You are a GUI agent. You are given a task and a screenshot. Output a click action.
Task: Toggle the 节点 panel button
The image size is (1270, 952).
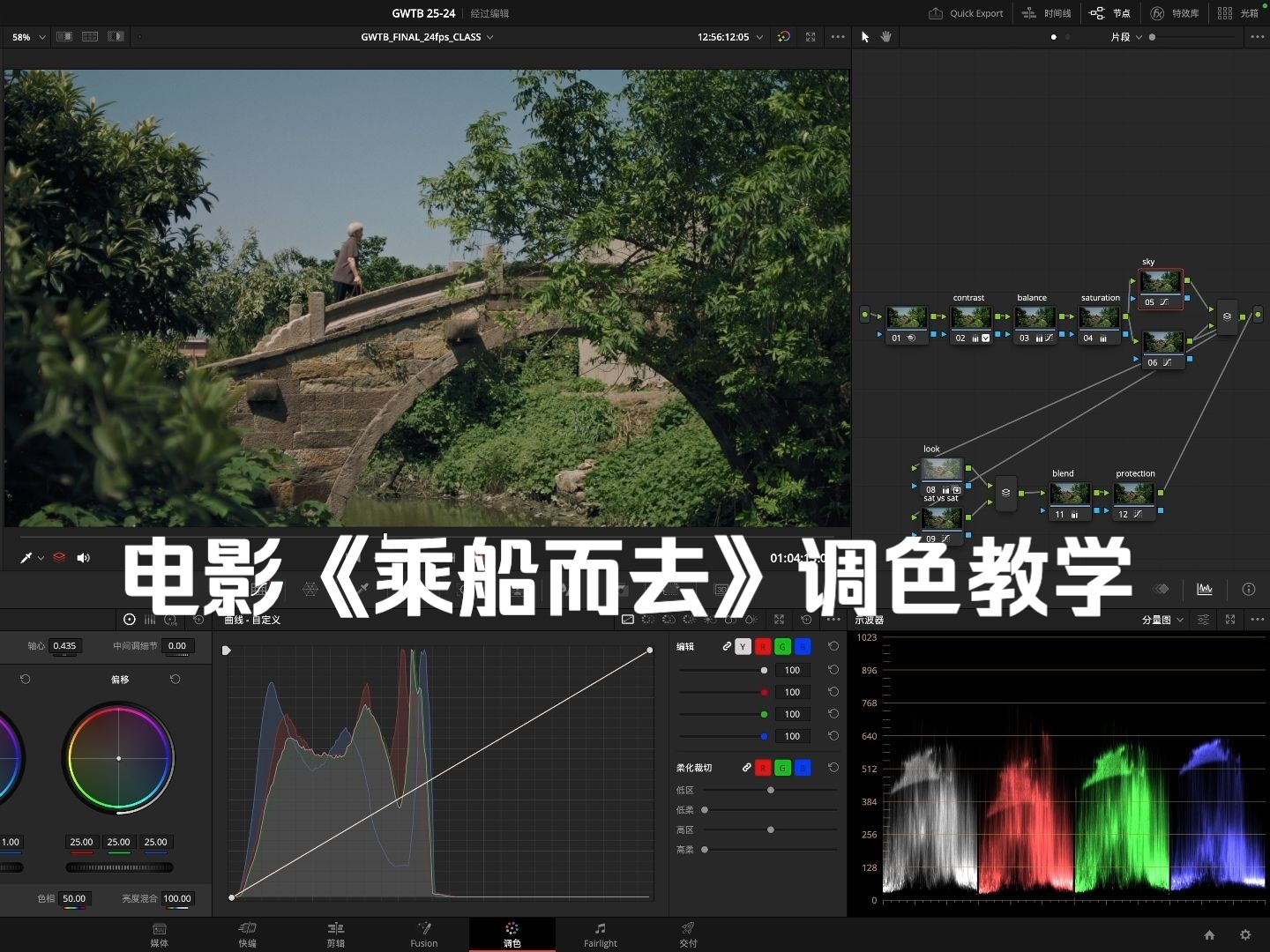point(1110,13)
